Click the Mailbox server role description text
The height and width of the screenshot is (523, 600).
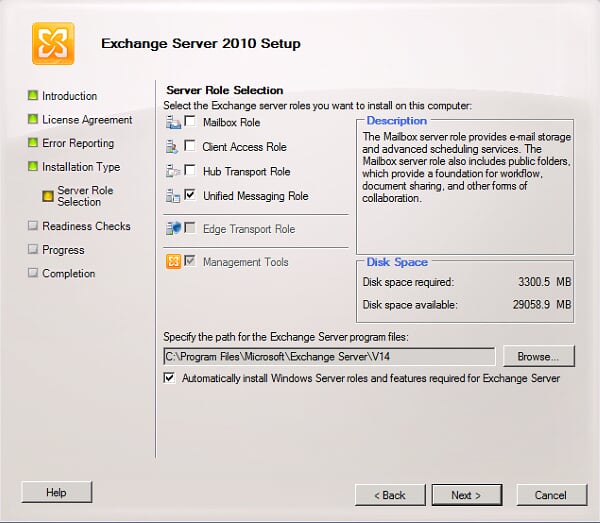click(x=466, y=168)
